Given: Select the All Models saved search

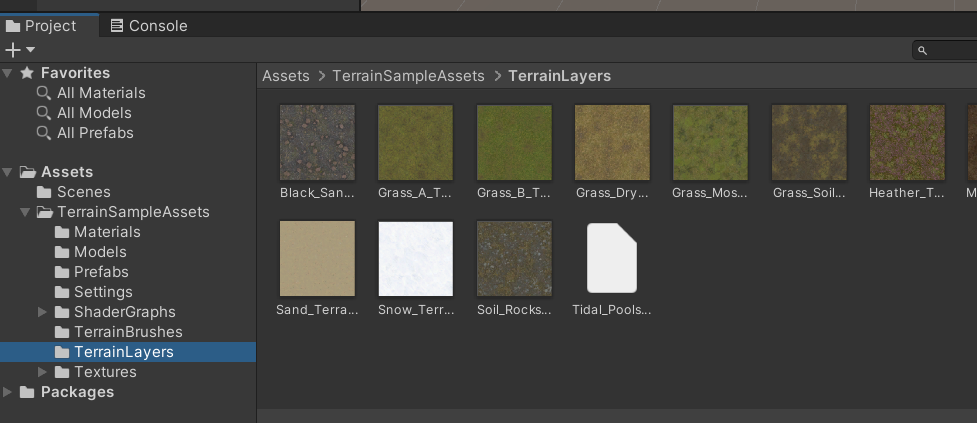Looking at the screenshot, I should (94, 113).
